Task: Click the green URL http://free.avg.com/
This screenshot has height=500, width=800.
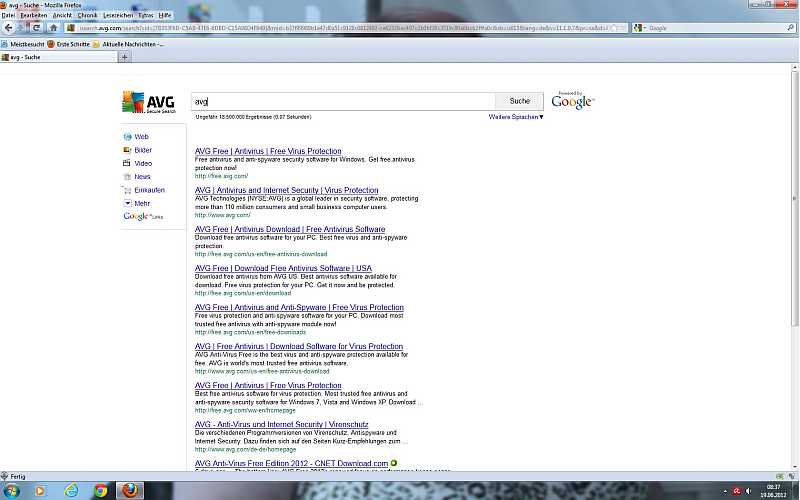Action: tap(221, 176)
